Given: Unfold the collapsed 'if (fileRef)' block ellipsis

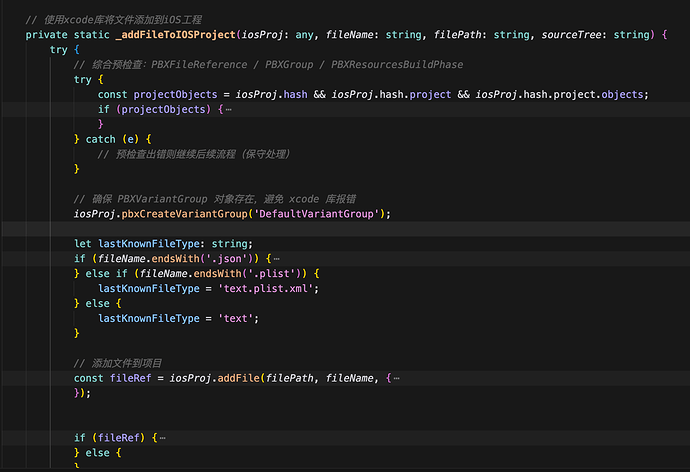Looking at the screenshot, I should (162, 438).
